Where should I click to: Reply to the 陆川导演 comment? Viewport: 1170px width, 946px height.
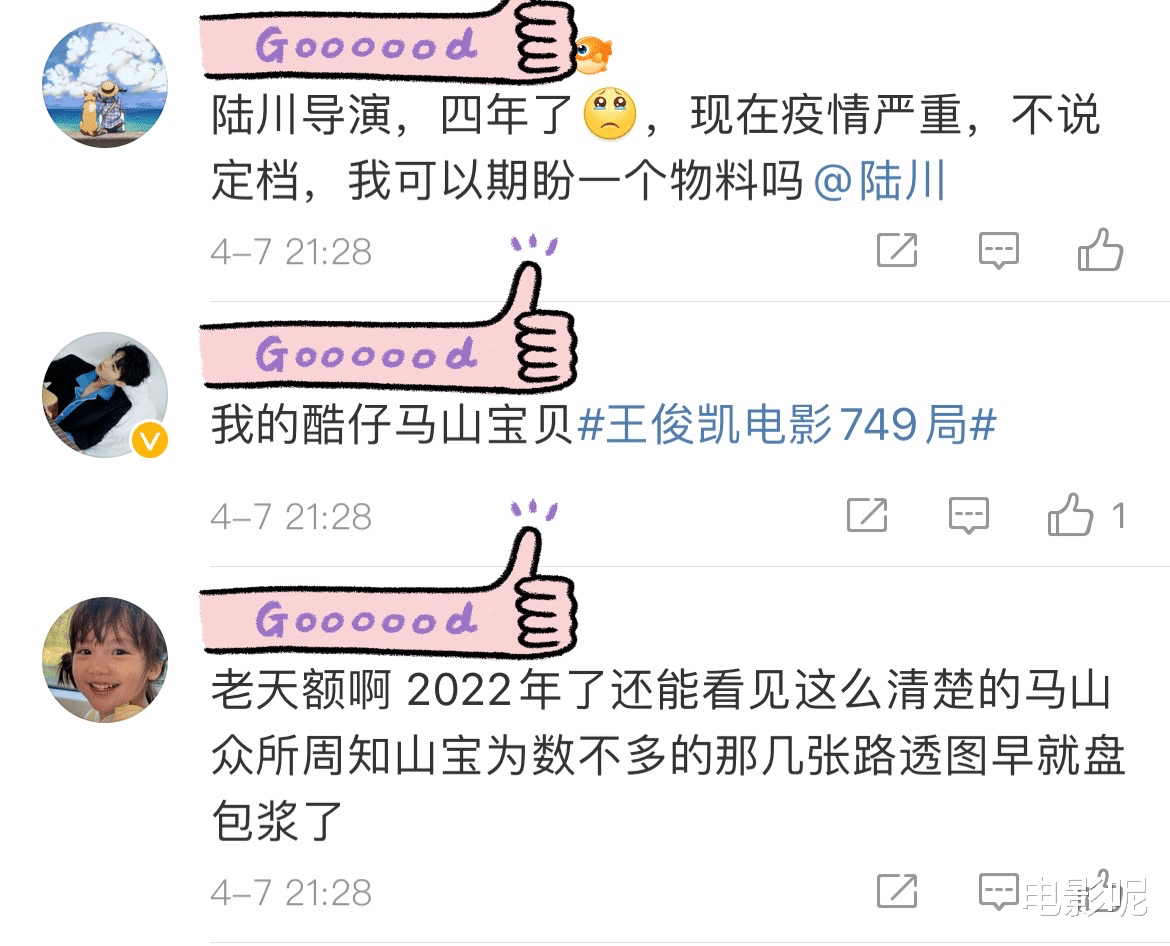[x=998, y=251]
